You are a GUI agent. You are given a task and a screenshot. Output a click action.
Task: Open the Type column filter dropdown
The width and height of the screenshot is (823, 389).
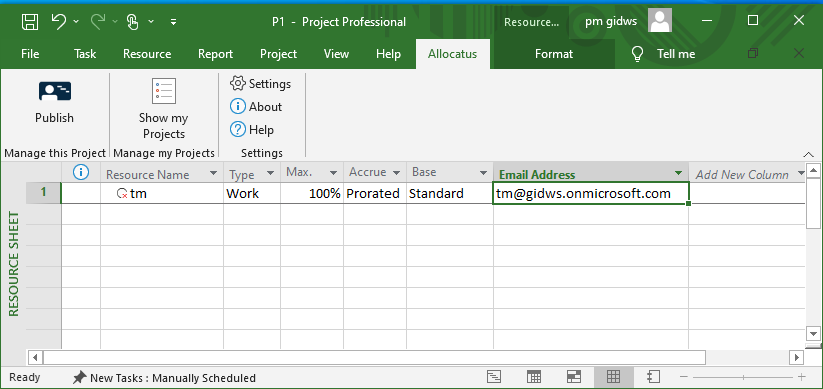coord(270,173)
